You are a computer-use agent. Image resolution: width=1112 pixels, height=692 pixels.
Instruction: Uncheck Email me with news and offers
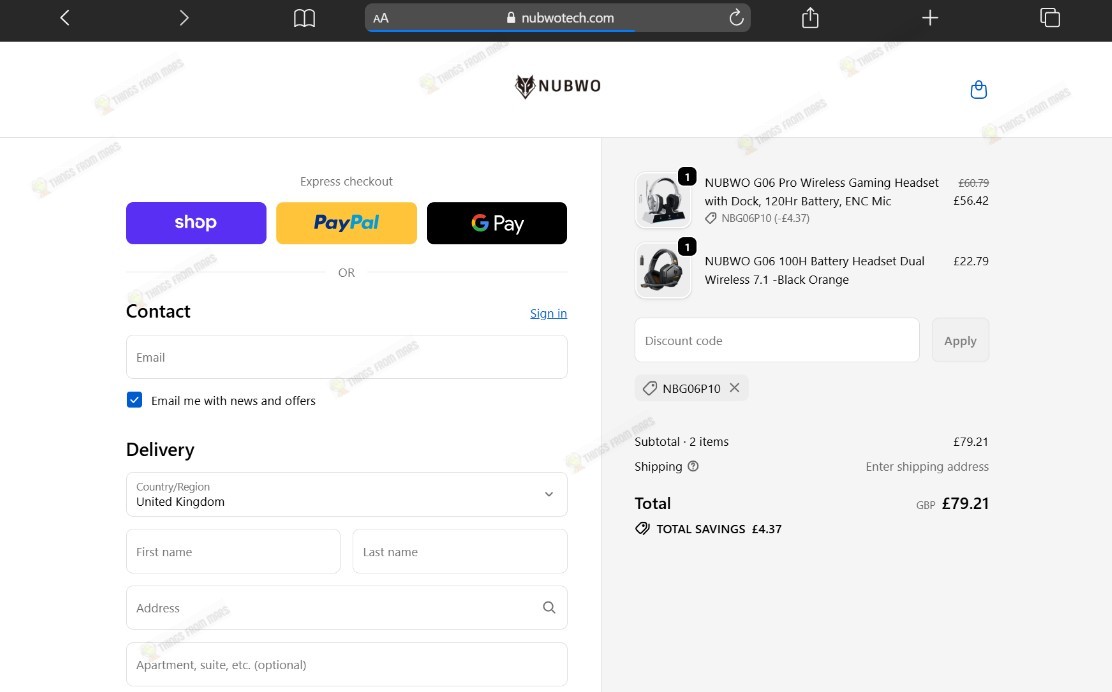pos(134,400)
